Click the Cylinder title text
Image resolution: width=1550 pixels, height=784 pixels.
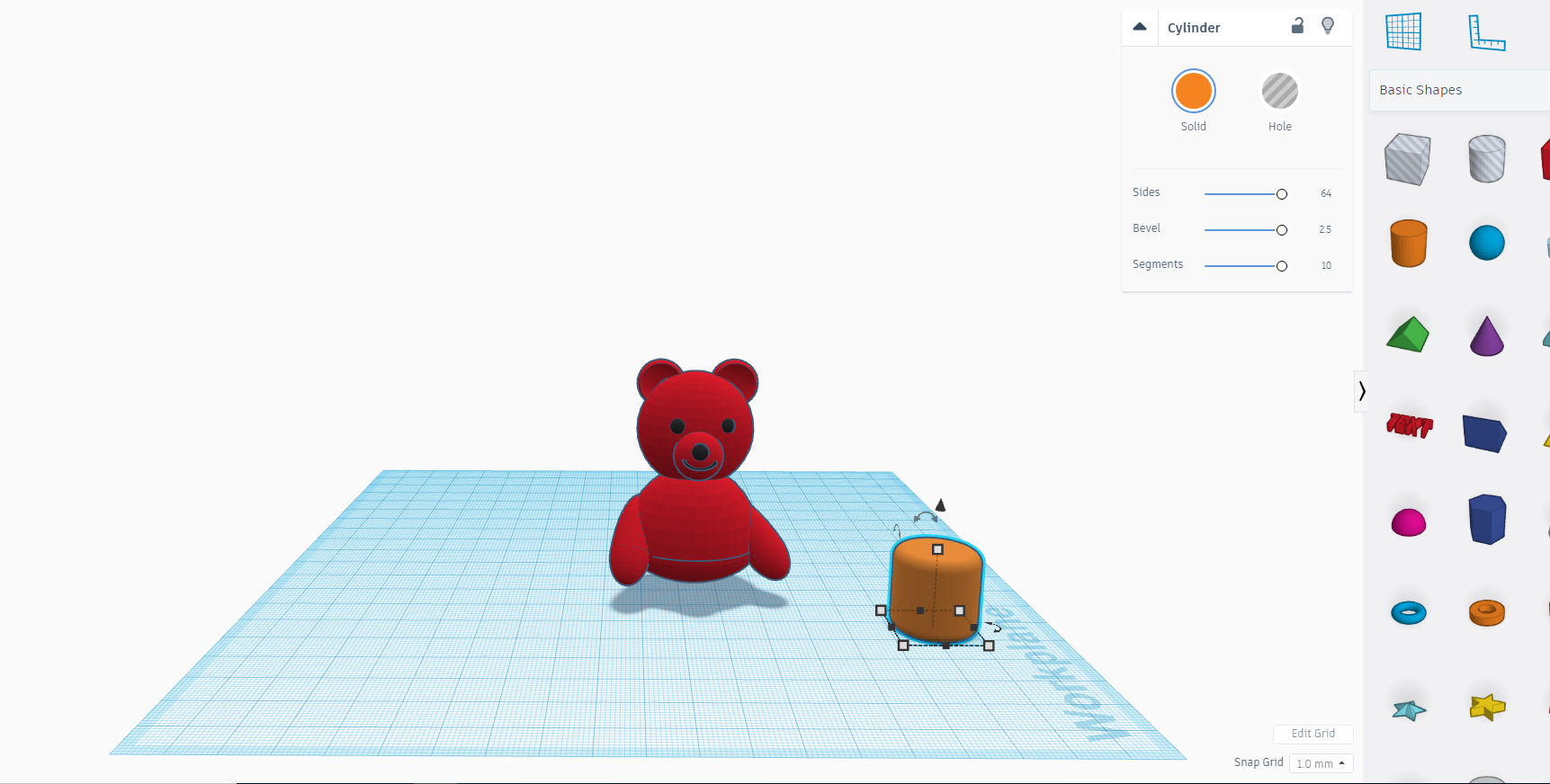[1194, 28]
